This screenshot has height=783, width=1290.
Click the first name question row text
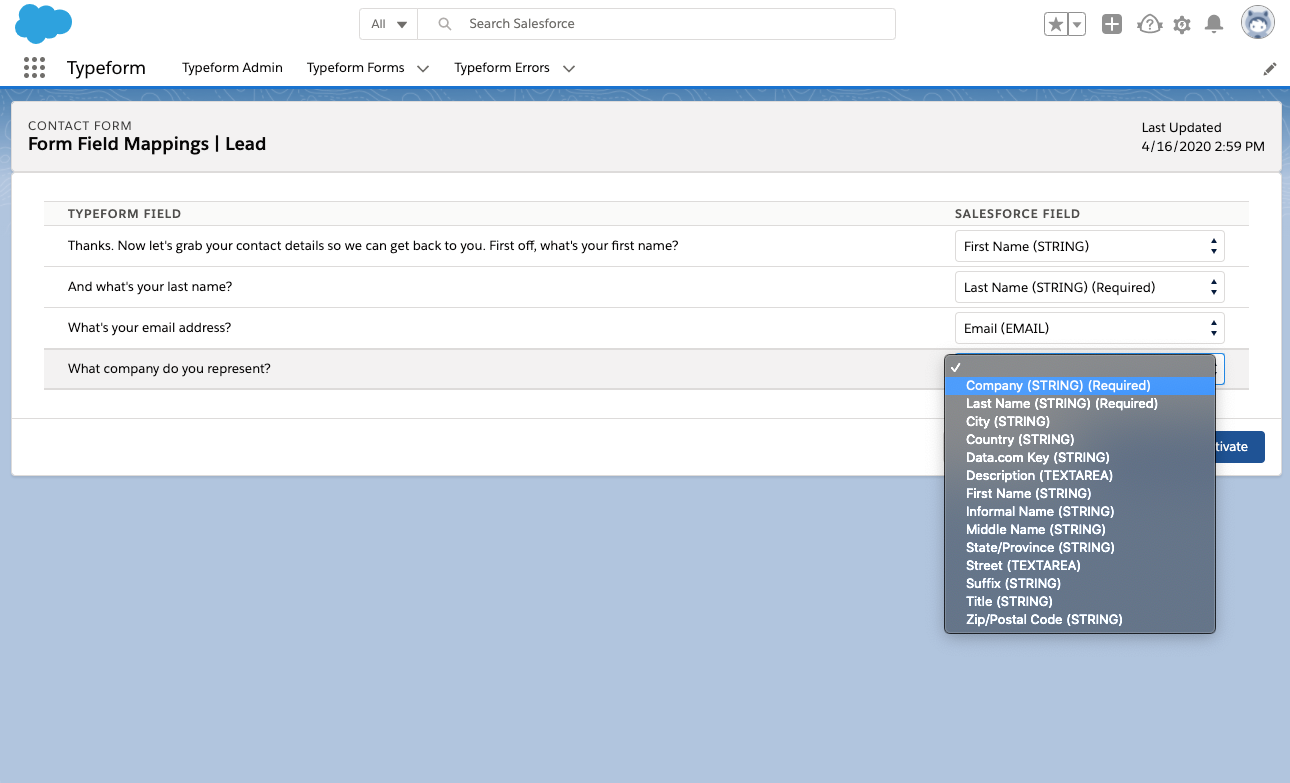click(373, 246)
